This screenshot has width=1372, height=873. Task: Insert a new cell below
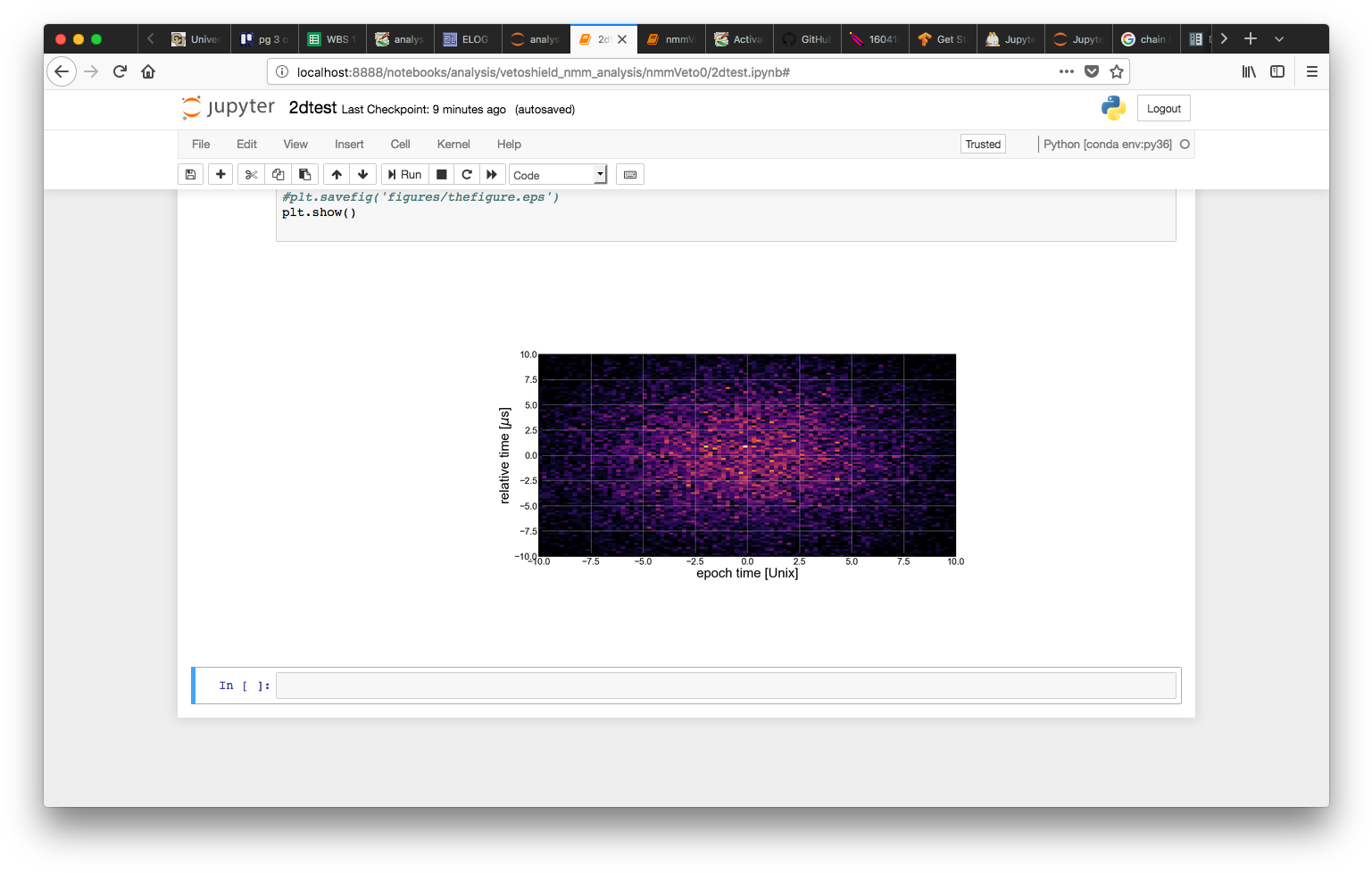(220, 174)
